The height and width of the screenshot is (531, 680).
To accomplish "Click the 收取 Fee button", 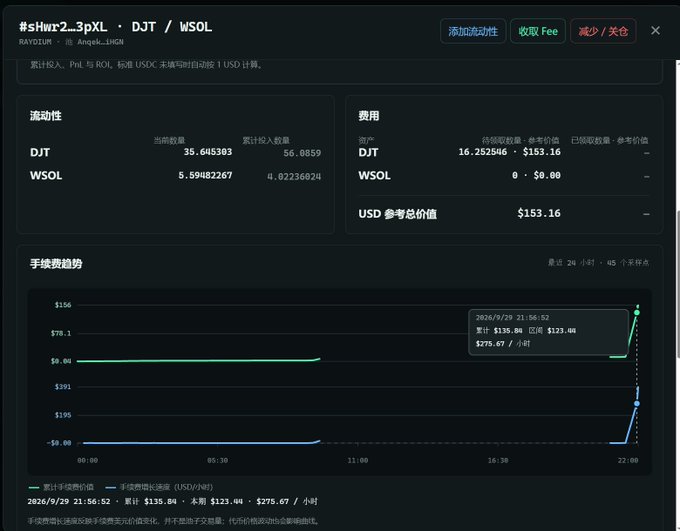I will 538,31.
